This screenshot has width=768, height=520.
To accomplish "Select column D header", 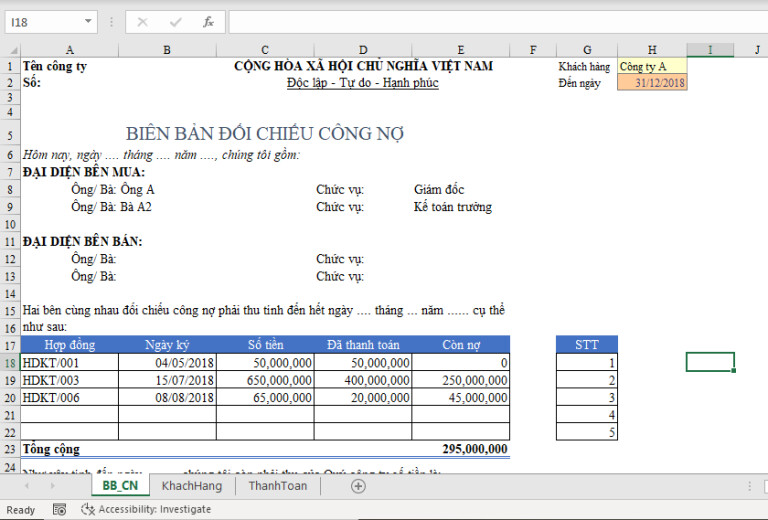I will click(363, 50).
